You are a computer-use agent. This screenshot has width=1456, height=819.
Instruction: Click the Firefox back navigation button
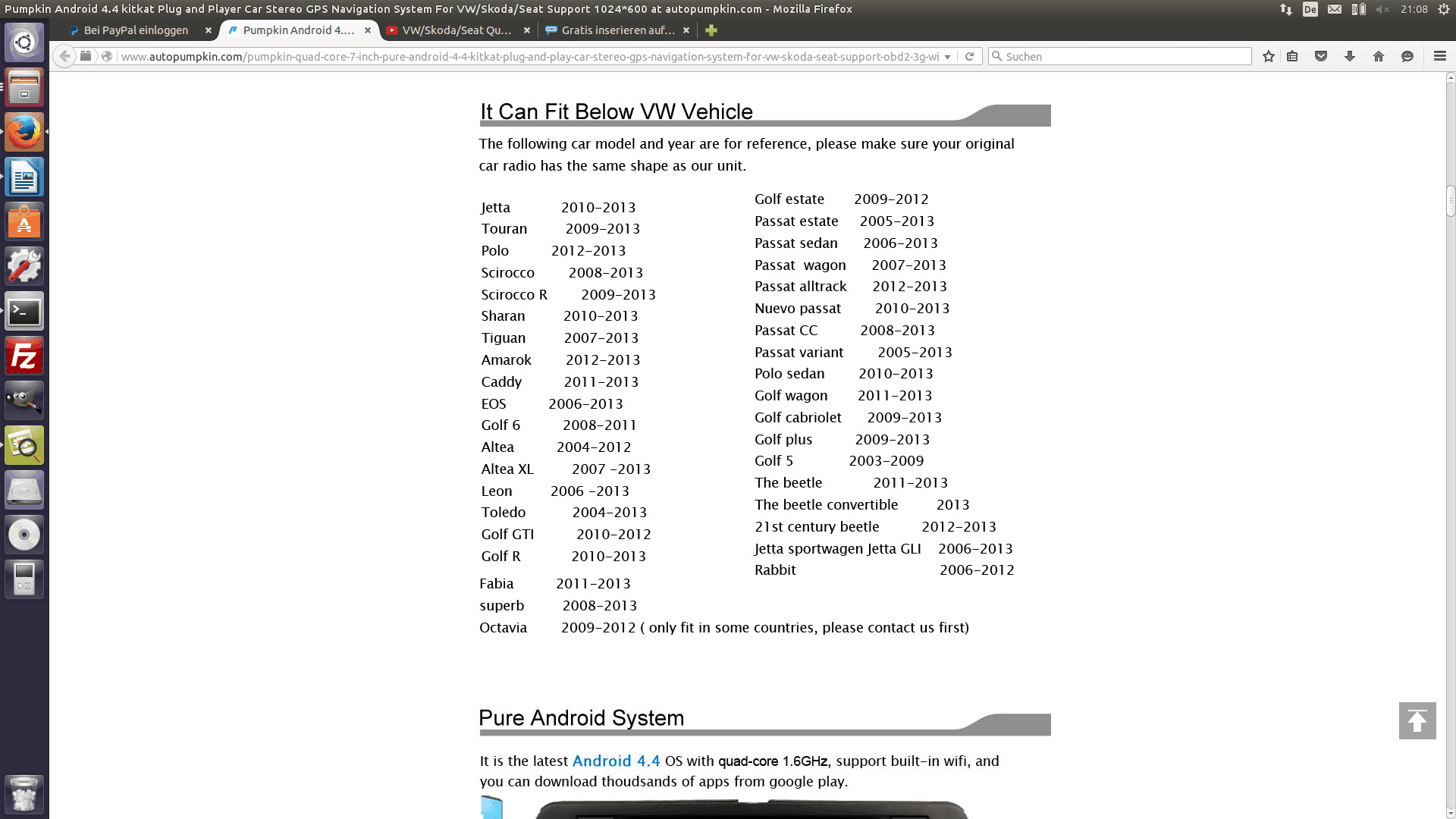(x=65, y=56)
